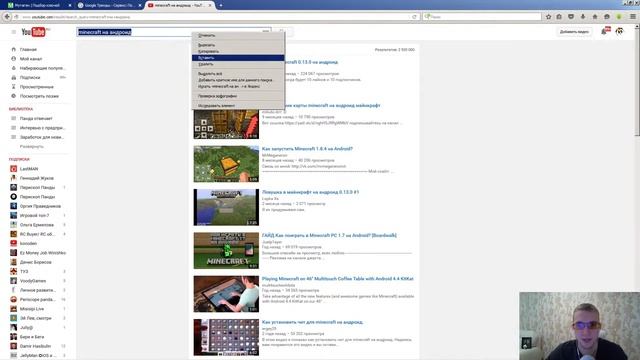The height and width of the screenshot is (360, 640).
Task: Open Ловушка в майнкрафт на андроид video title
Action: [x=311, y=192]
